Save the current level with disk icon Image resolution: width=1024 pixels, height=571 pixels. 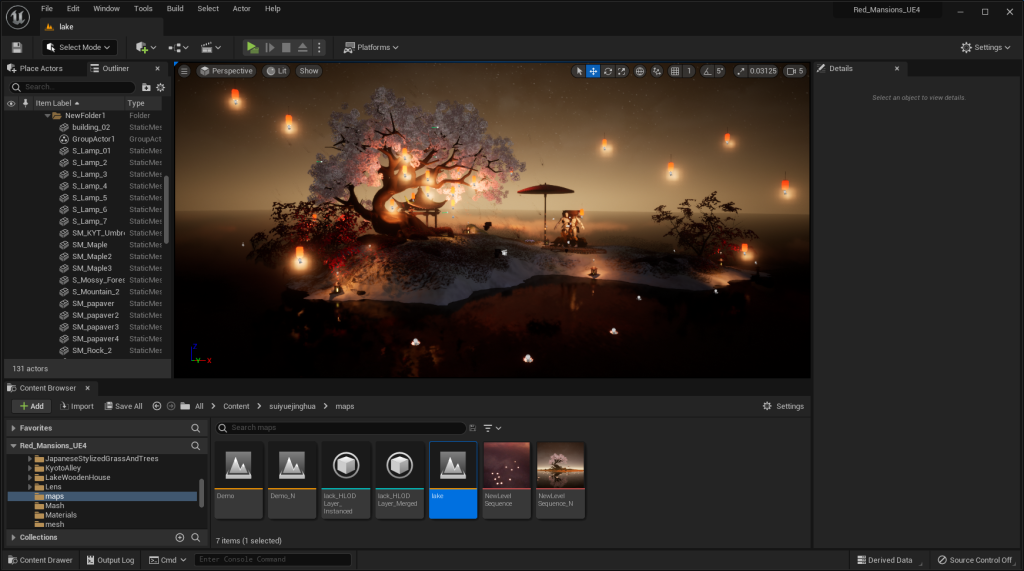(x=17, y=47)
